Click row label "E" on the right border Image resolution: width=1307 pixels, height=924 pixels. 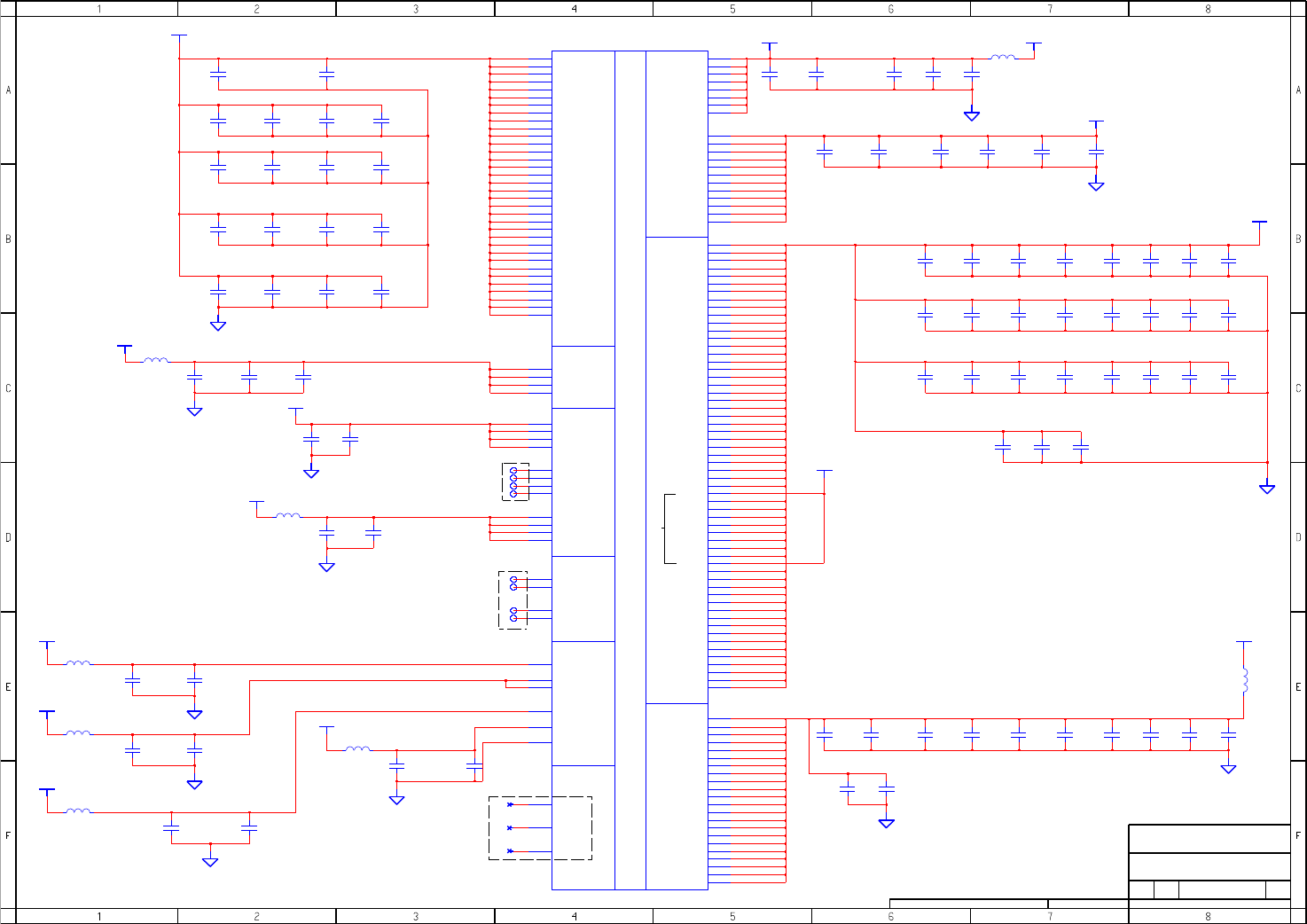(1298, 687)
